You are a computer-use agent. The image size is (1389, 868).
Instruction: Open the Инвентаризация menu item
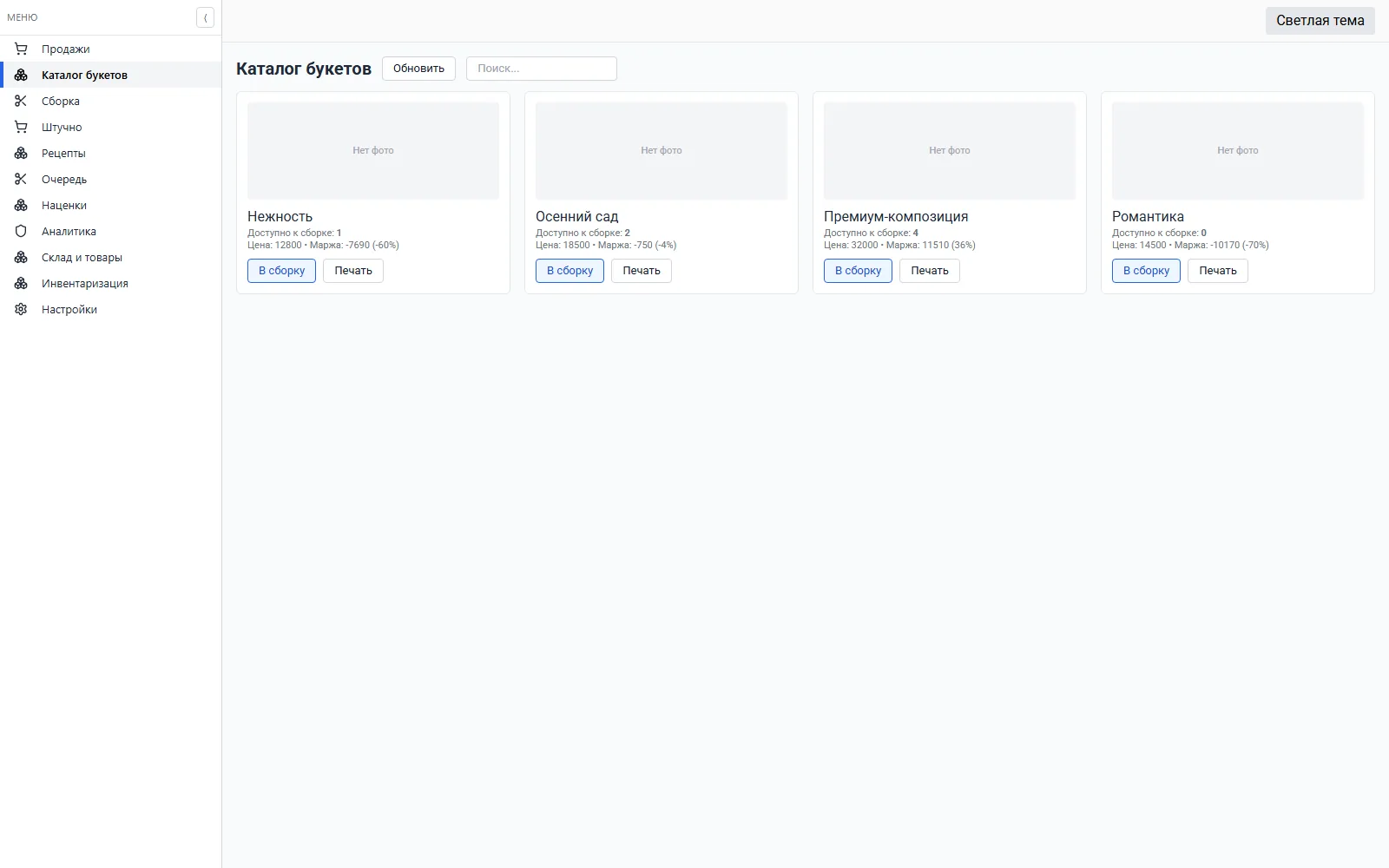pos(111,283)
